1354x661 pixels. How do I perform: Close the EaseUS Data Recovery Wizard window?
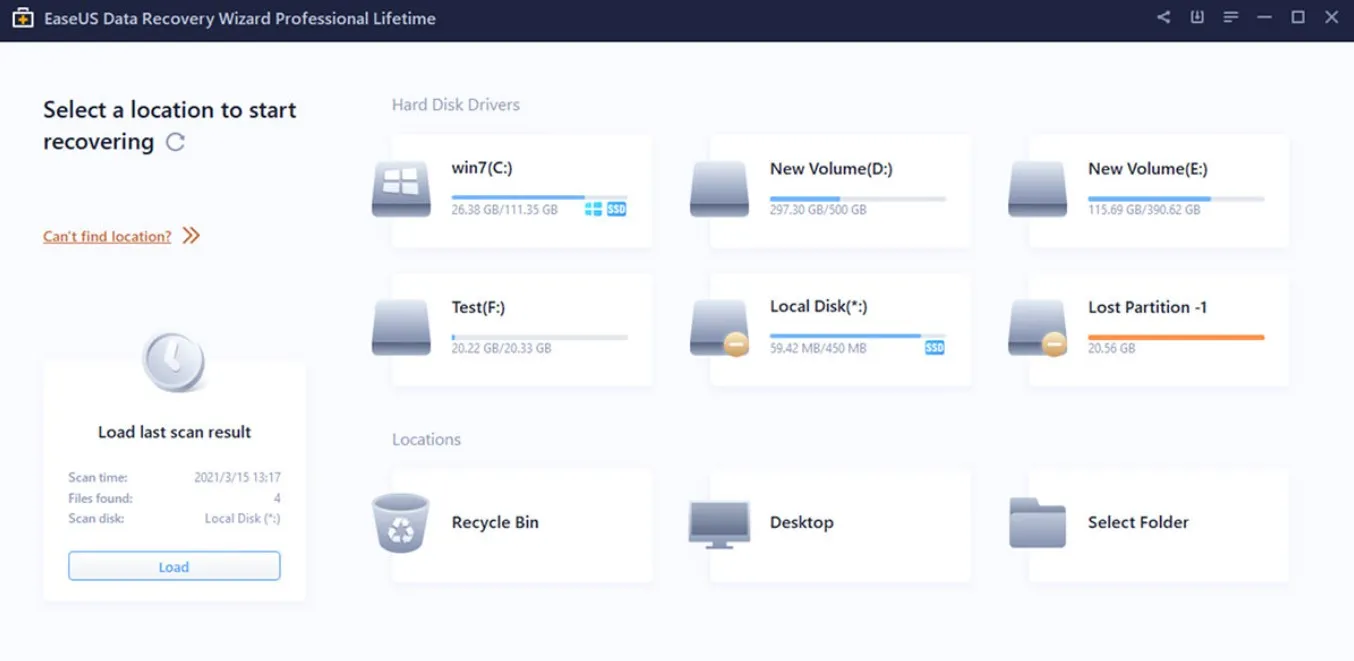1331,17
